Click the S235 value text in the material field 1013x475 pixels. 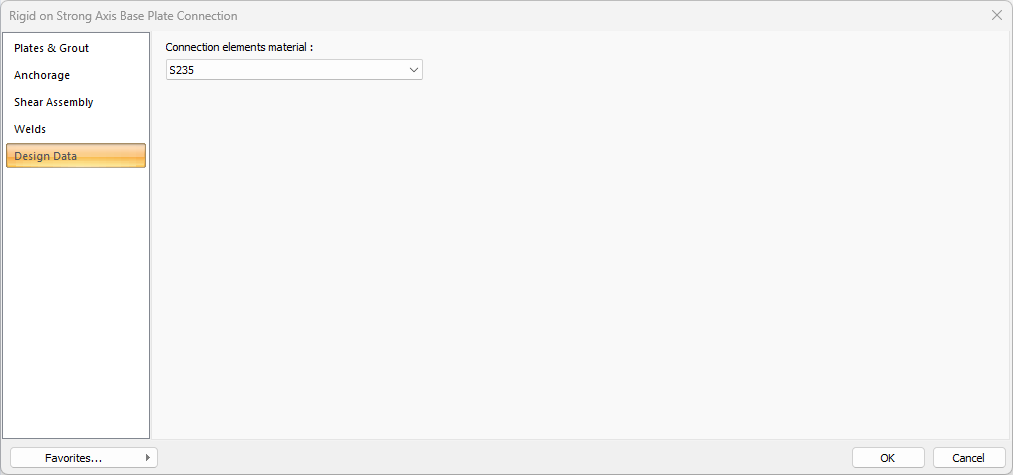[181, 70]
